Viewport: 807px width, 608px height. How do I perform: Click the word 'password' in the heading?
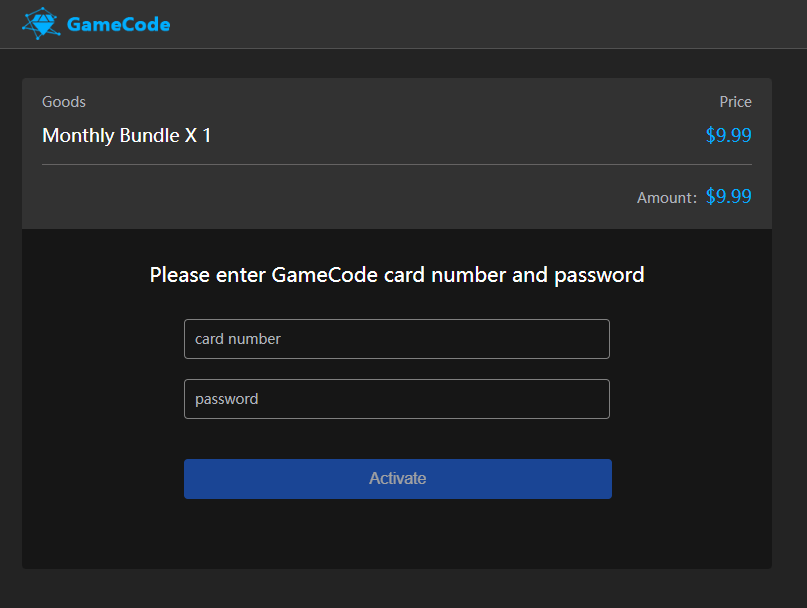[x=599, y=275]
